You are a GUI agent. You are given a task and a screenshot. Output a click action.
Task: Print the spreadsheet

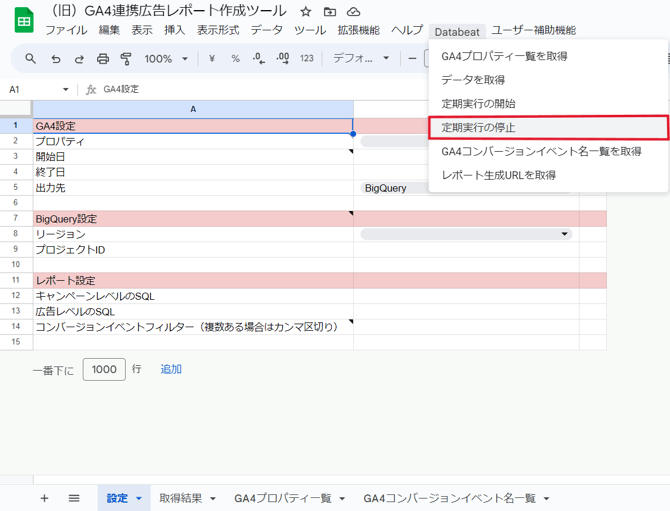103,59
